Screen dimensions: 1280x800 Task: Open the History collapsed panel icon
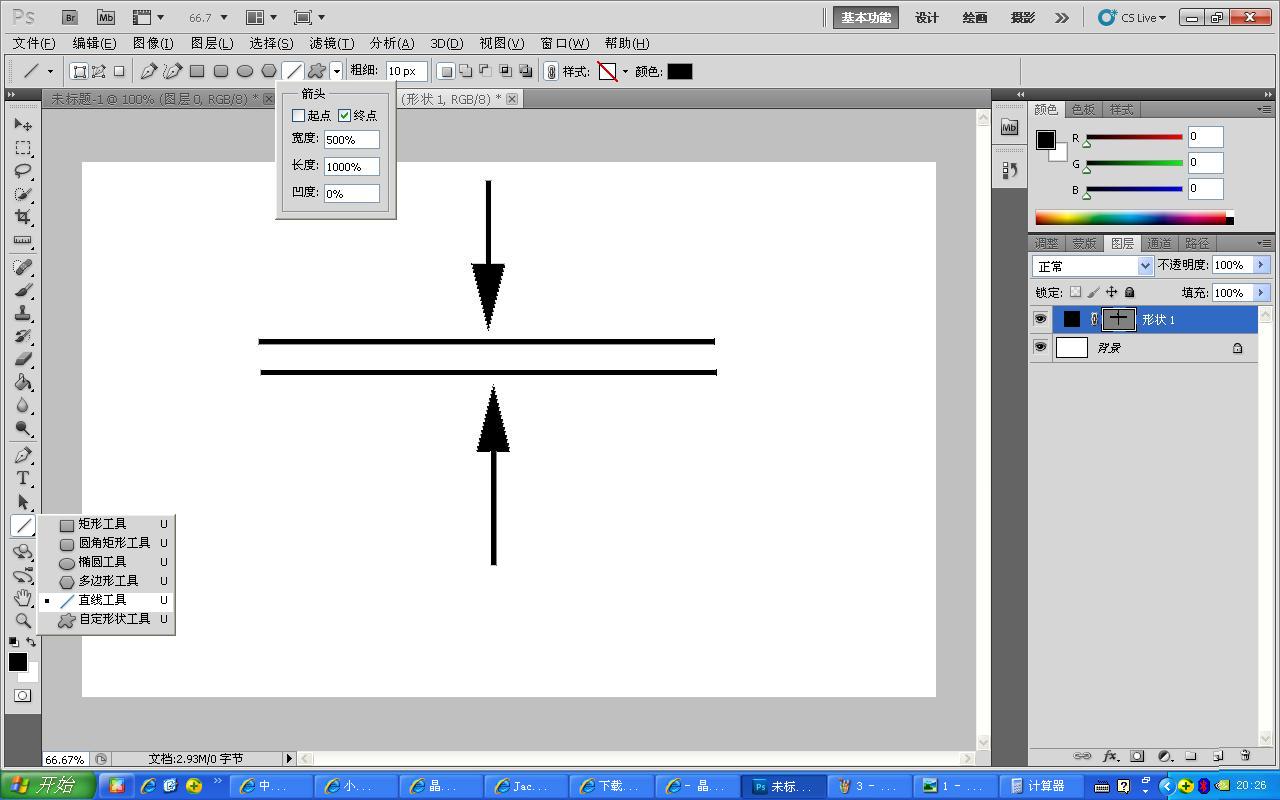[x=1009, y=170]
